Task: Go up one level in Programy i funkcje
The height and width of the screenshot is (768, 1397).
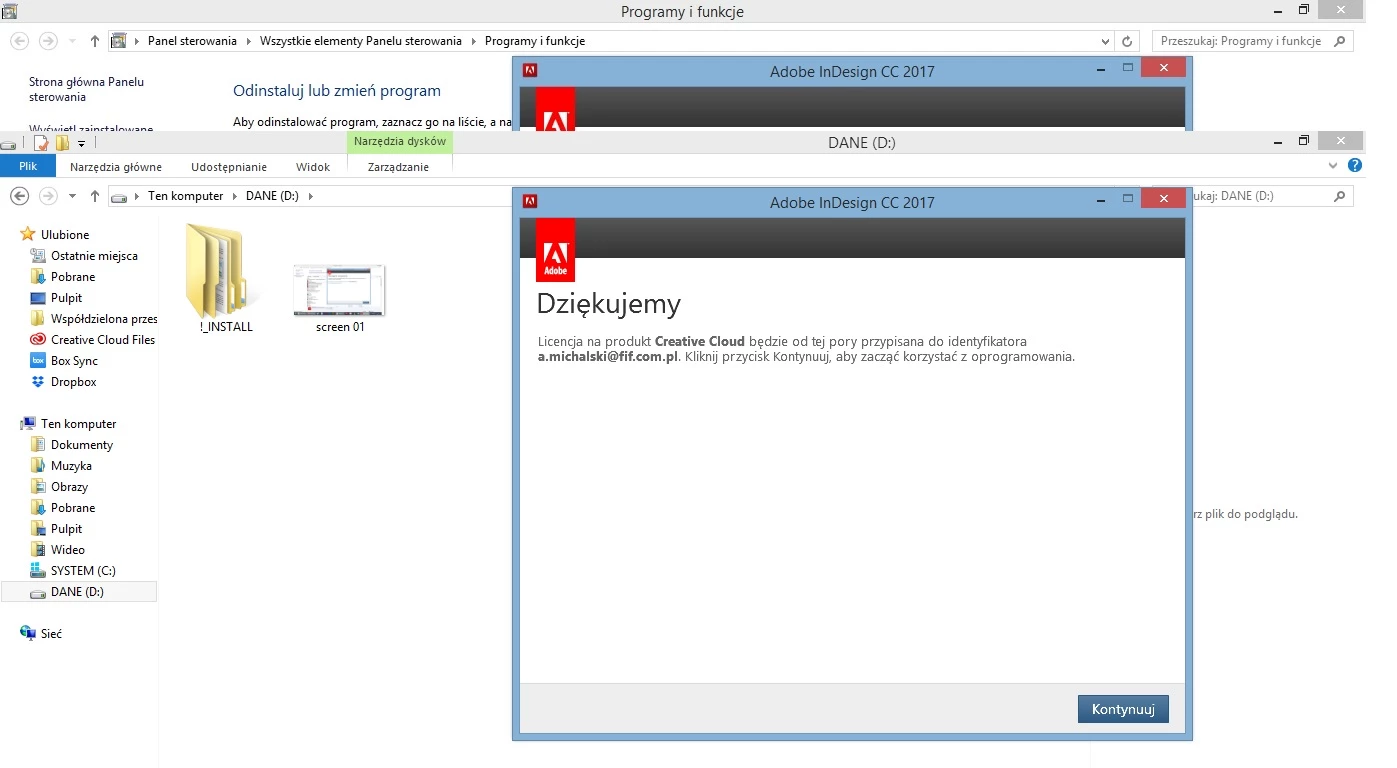Action: pos(95,41)
